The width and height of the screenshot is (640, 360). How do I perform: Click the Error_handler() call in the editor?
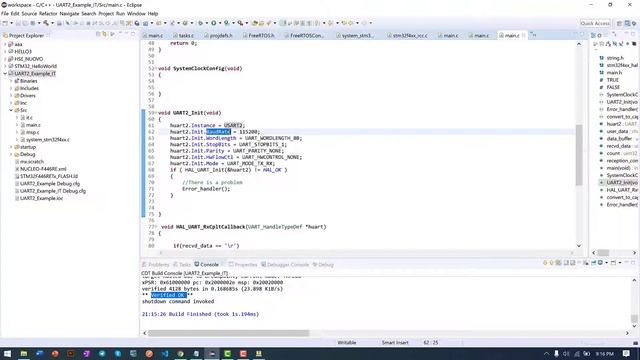206,189
